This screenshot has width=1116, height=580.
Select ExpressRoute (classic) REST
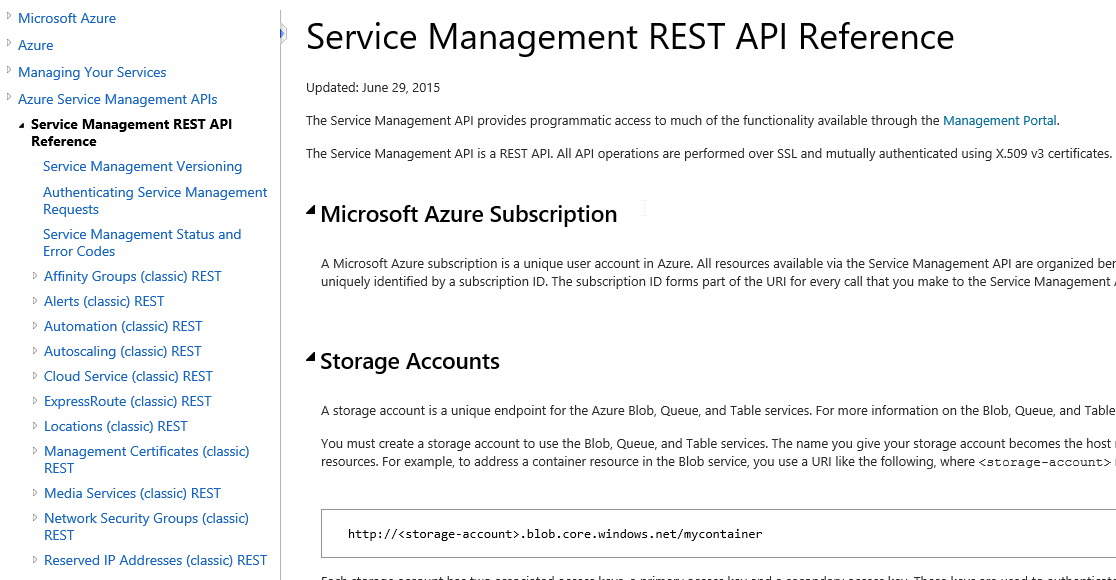127,401
